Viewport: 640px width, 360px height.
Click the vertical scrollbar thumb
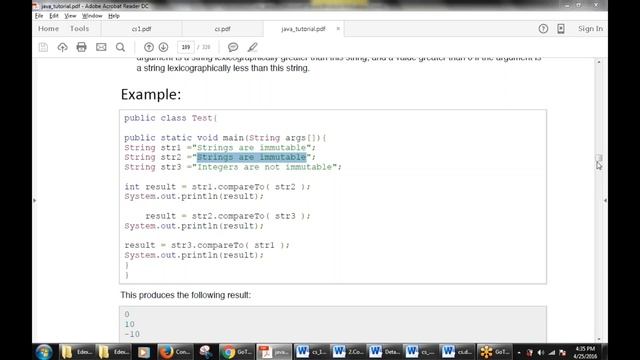click(599, 158)
